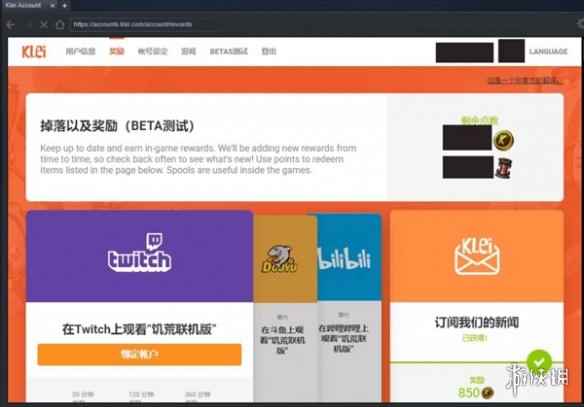The width and height of the screenshot is (584, 407).
Task: Click the Klei logo in the header
Action: [x=34, y=51]
